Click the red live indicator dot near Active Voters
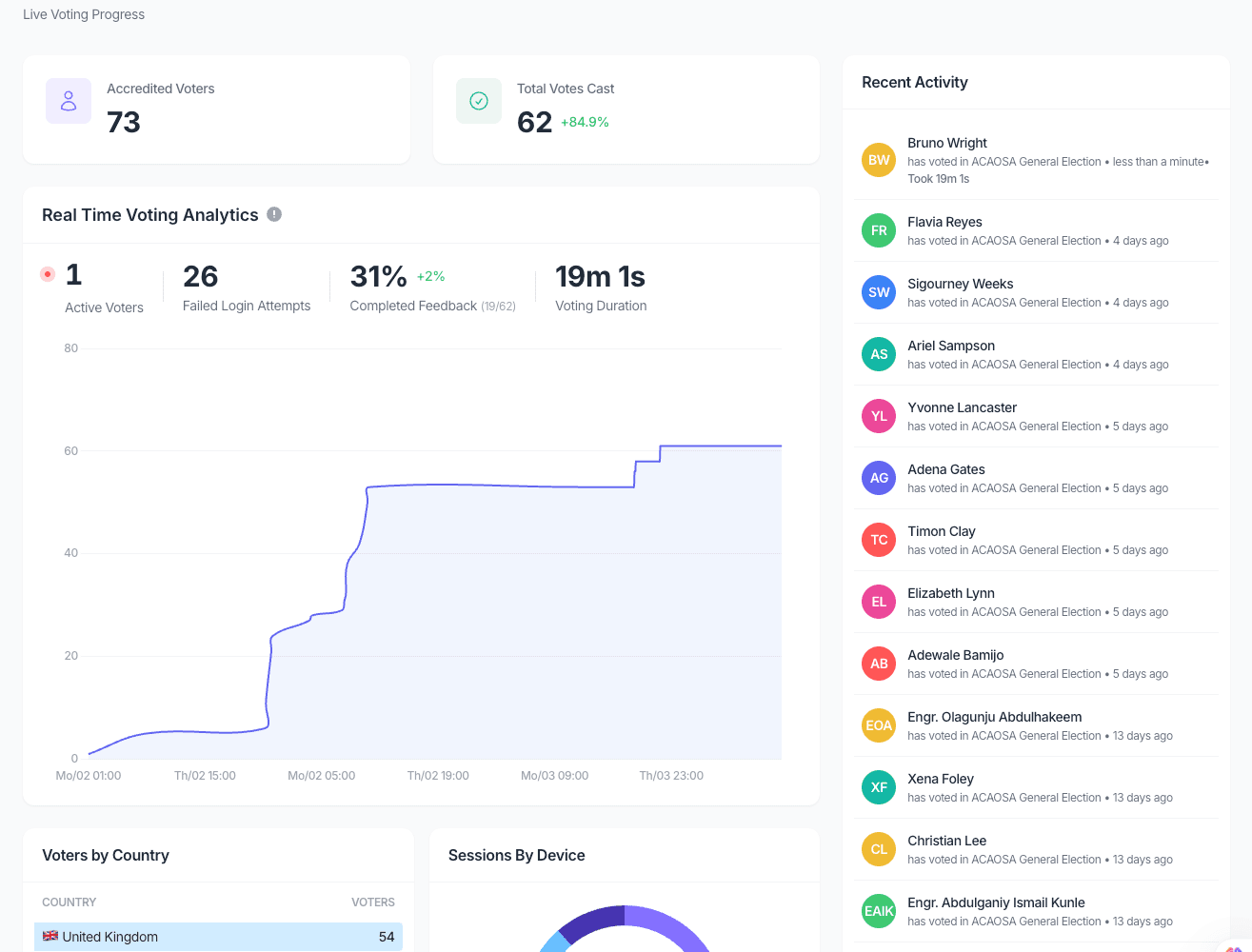The height and width of the screenshot is (952, 1252). click(48, 273)
